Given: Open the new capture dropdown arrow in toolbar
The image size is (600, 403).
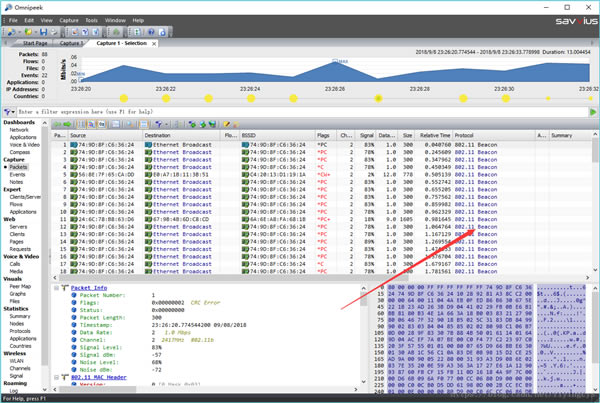Looking at the screenshot, I should pos(20,32).
